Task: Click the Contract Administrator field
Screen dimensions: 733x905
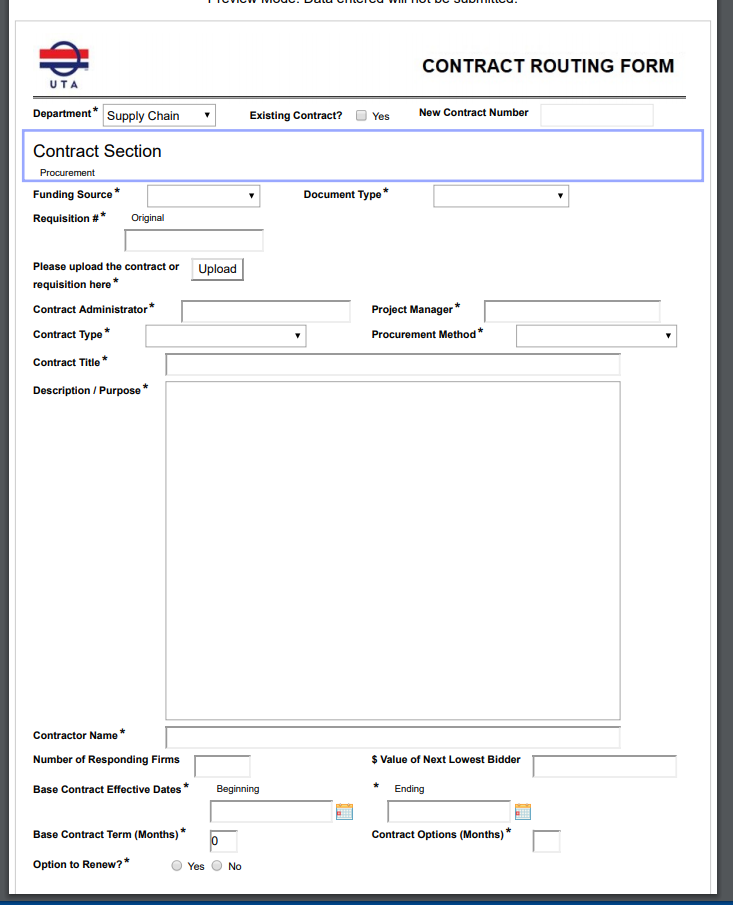Action: pos(266,311)
